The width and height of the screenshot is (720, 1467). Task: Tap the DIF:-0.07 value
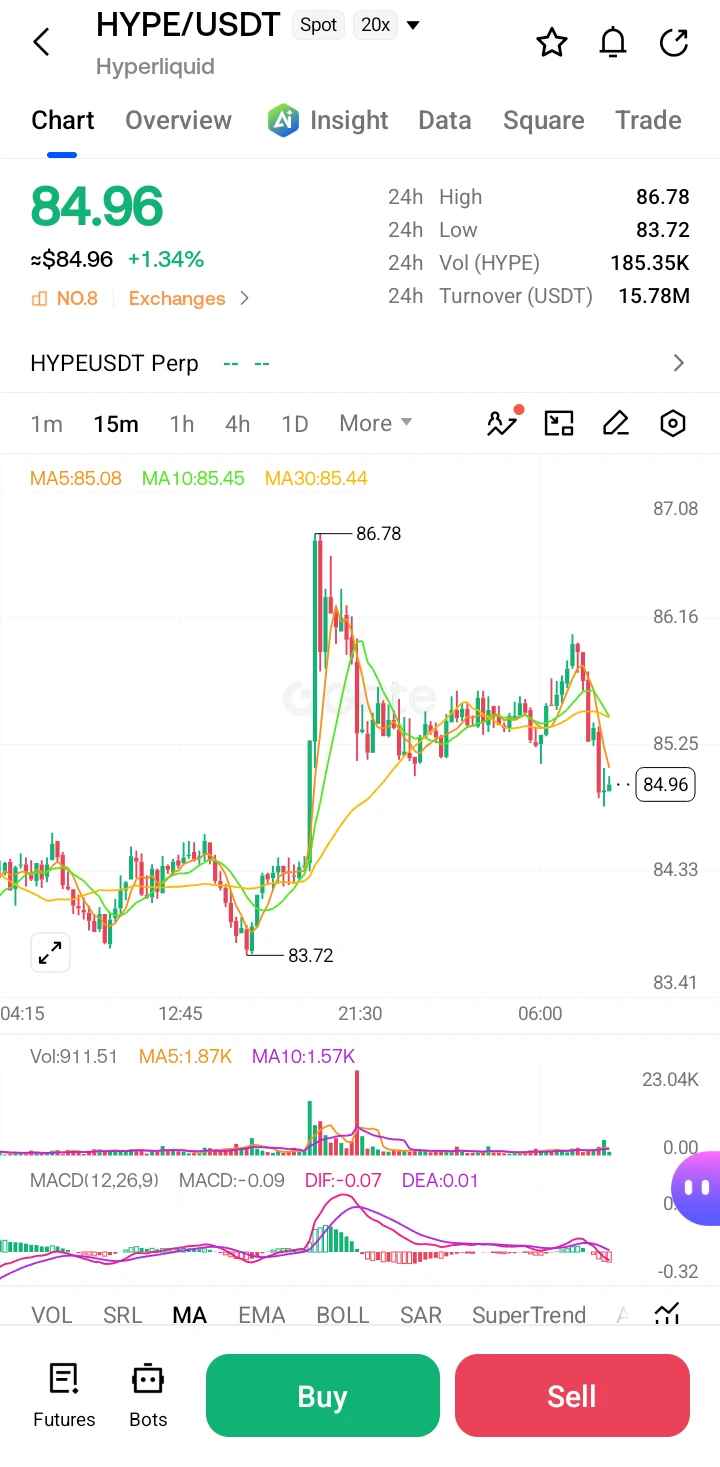point(343,1180)
